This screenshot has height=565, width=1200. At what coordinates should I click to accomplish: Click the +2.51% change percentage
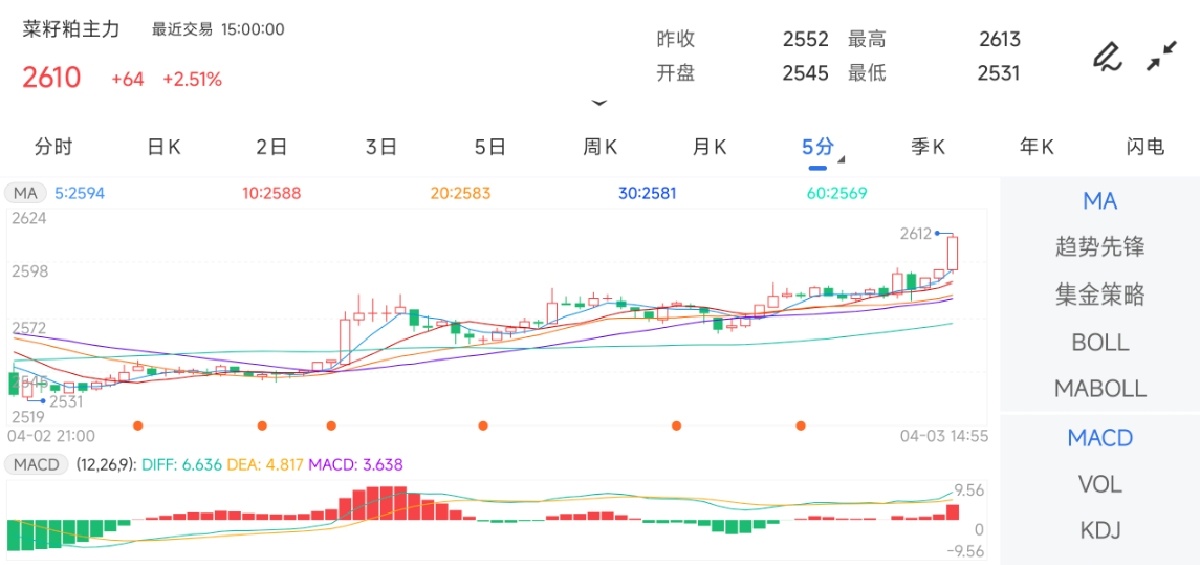pos(192,79)
